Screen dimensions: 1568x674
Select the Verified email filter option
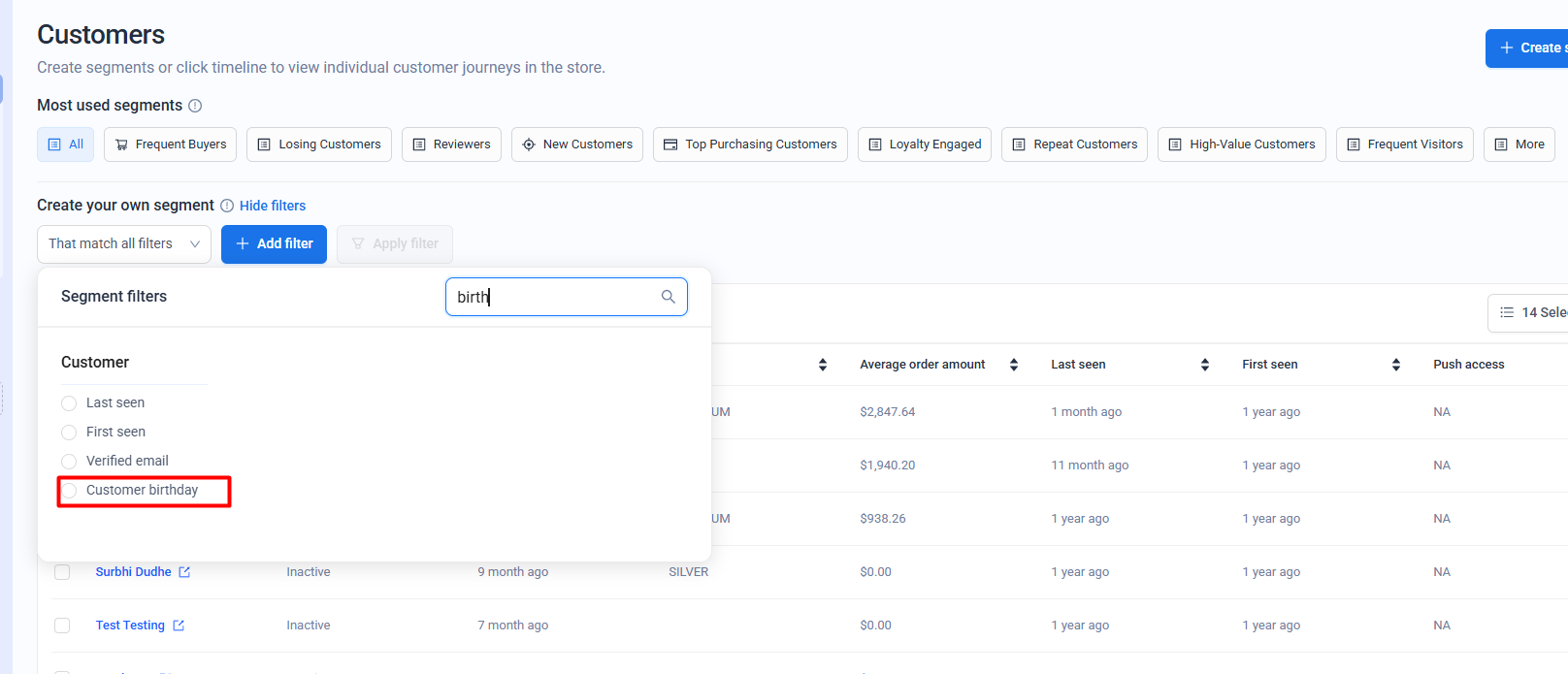point(69,462)
